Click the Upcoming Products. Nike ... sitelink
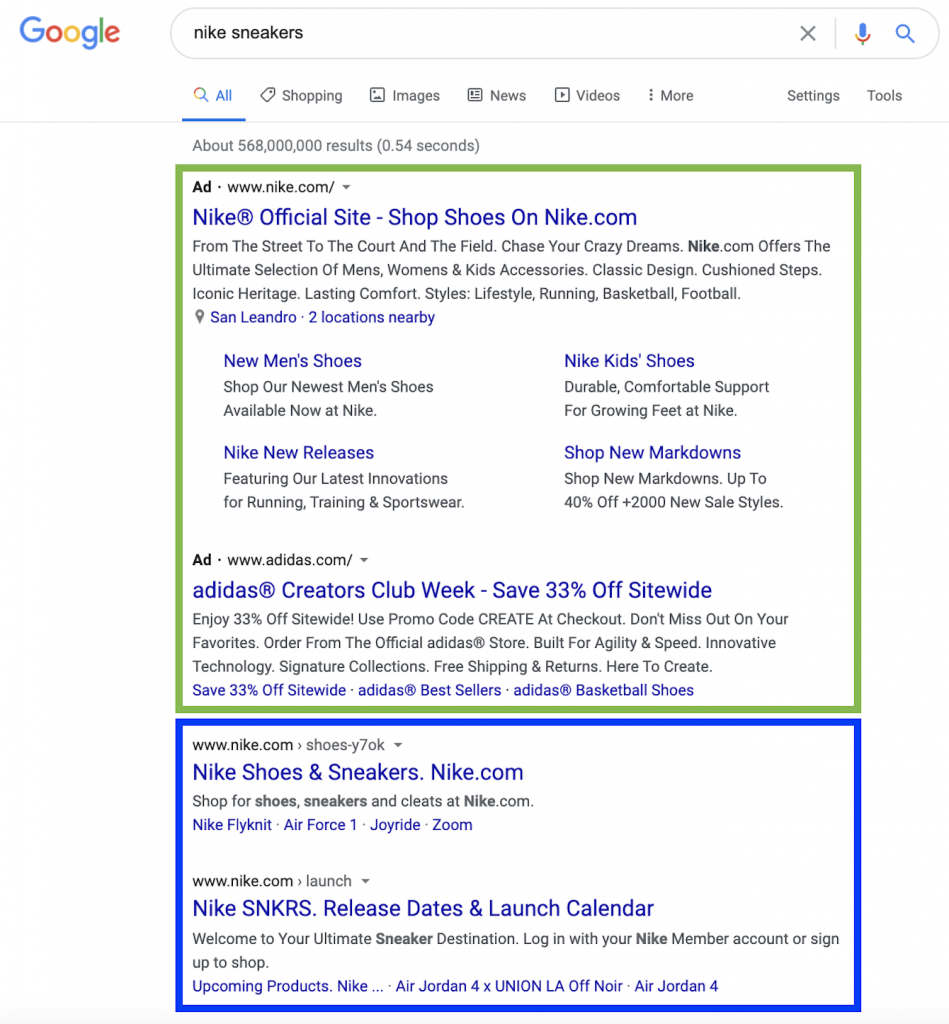 click(288, 986)
